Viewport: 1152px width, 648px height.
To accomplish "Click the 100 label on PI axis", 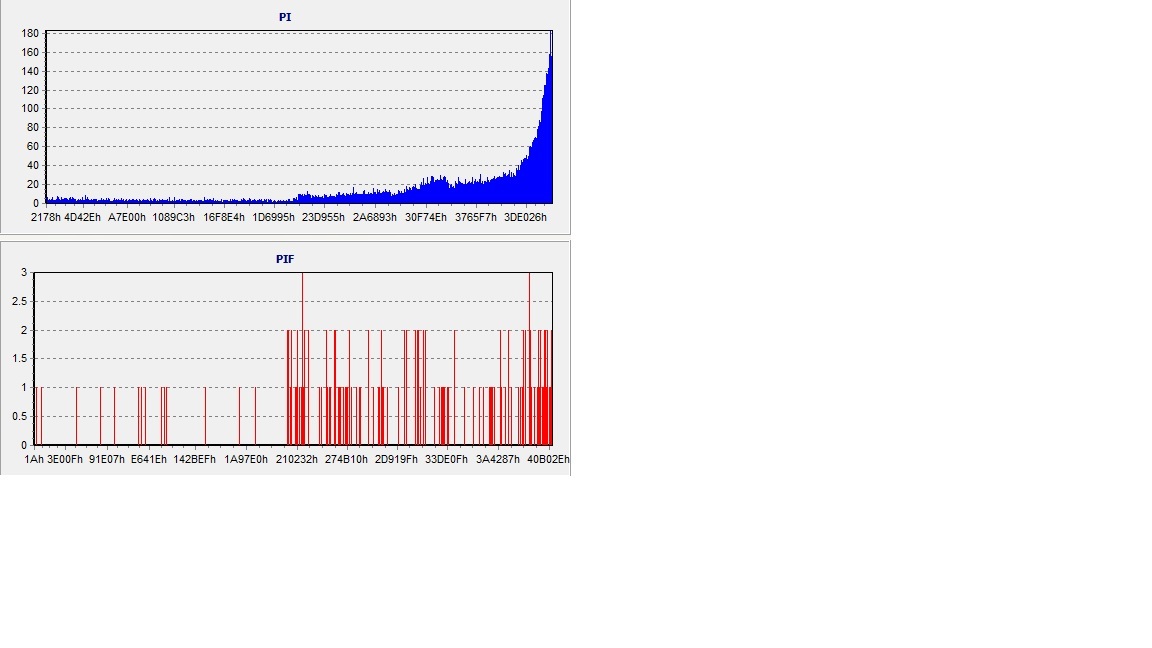I will pyautogui.click(x=30, y=108).
